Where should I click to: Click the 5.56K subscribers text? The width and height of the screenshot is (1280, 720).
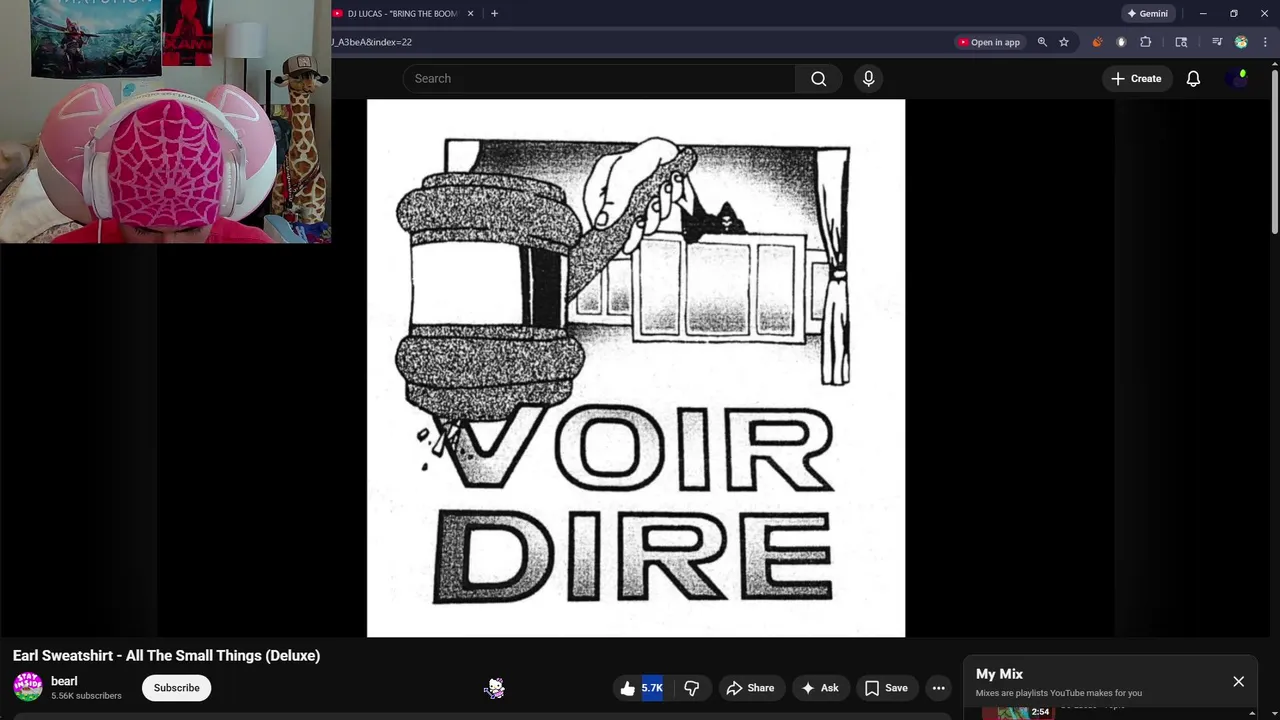[x=86, y=696]
